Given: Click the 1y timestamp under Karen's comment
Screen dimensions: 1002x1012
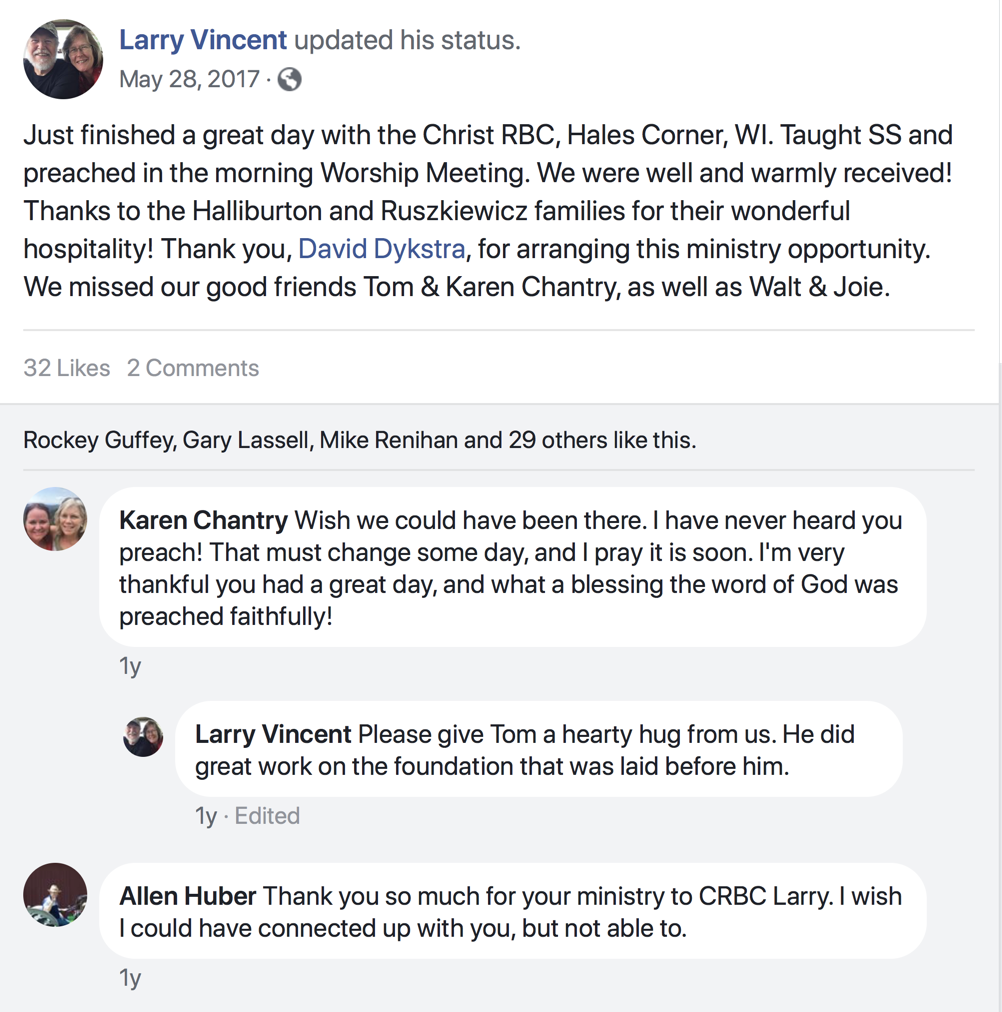Looking at the screenshot, I should (130, 666).
